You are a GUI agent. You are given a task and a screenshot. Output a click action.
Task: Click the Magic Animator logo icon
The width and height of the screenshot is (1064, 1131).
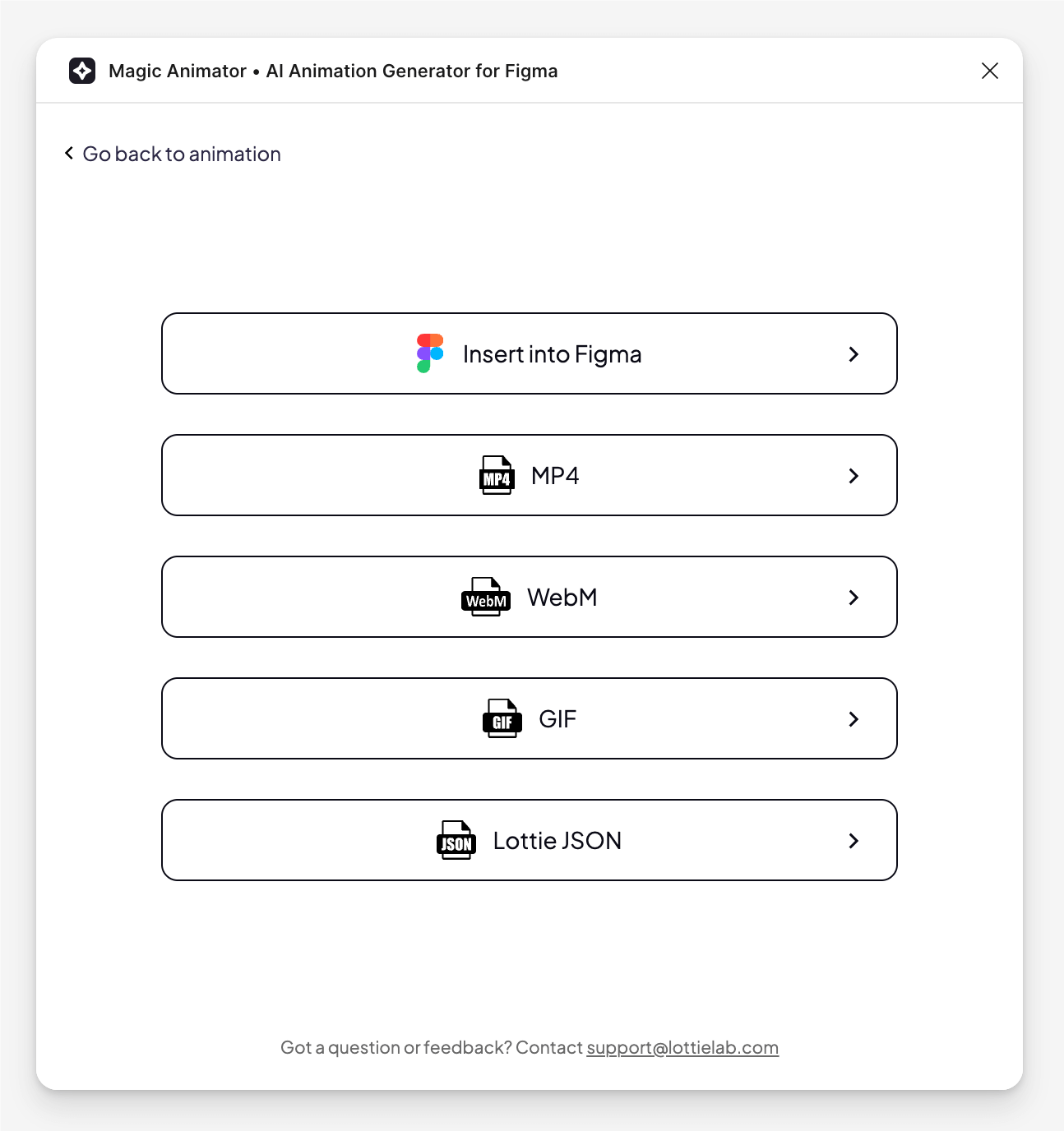point(82,71)
